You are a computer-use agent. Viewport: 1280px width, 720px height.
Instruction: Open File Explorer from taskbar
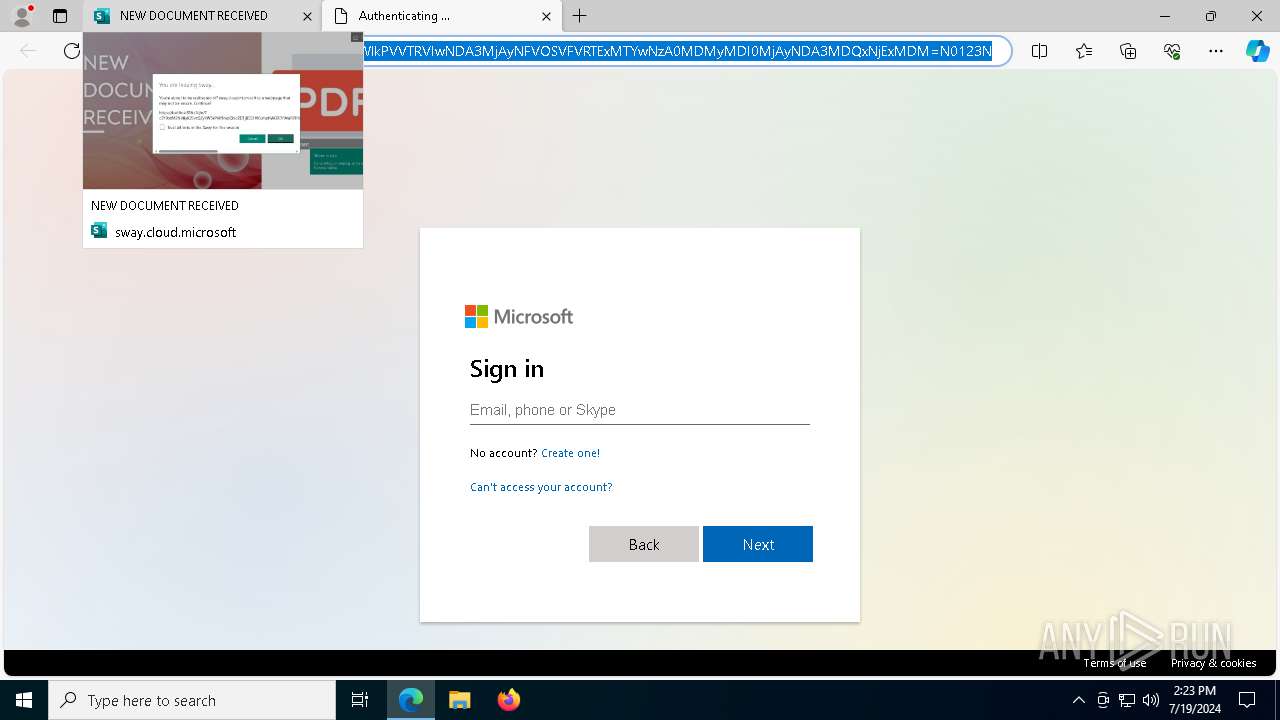click(x=459, y=700)
